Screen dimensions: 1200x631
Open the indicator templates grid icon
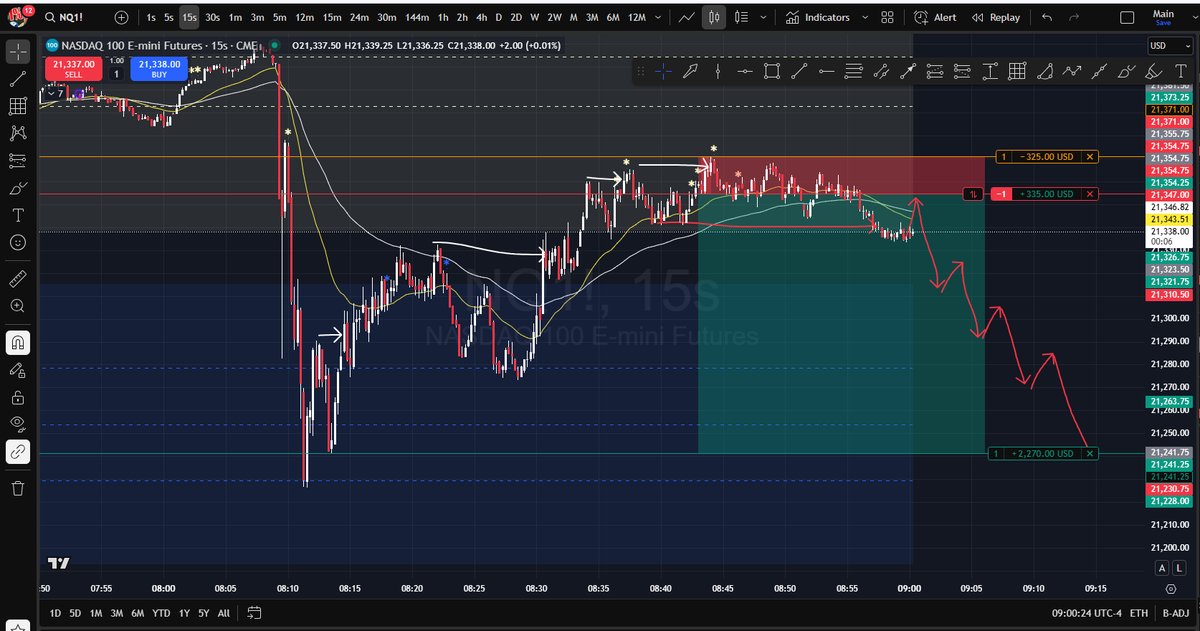click(x=888, y=17)
